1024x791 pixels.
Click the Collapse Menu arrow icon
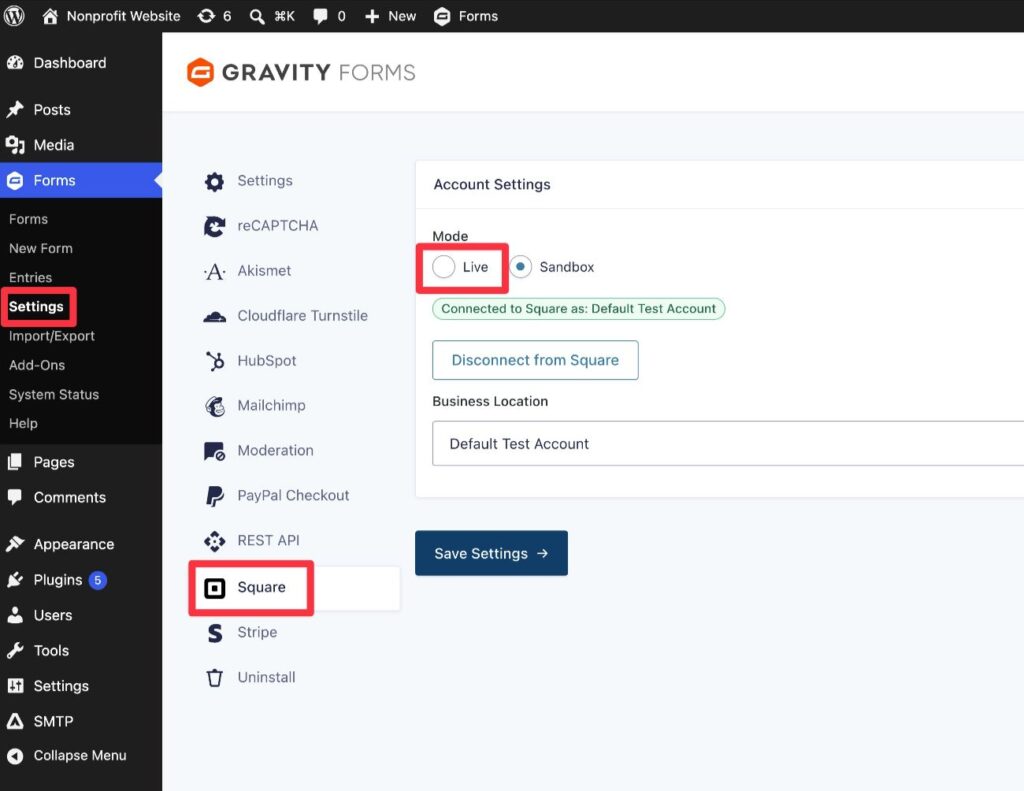click(15, 756)
